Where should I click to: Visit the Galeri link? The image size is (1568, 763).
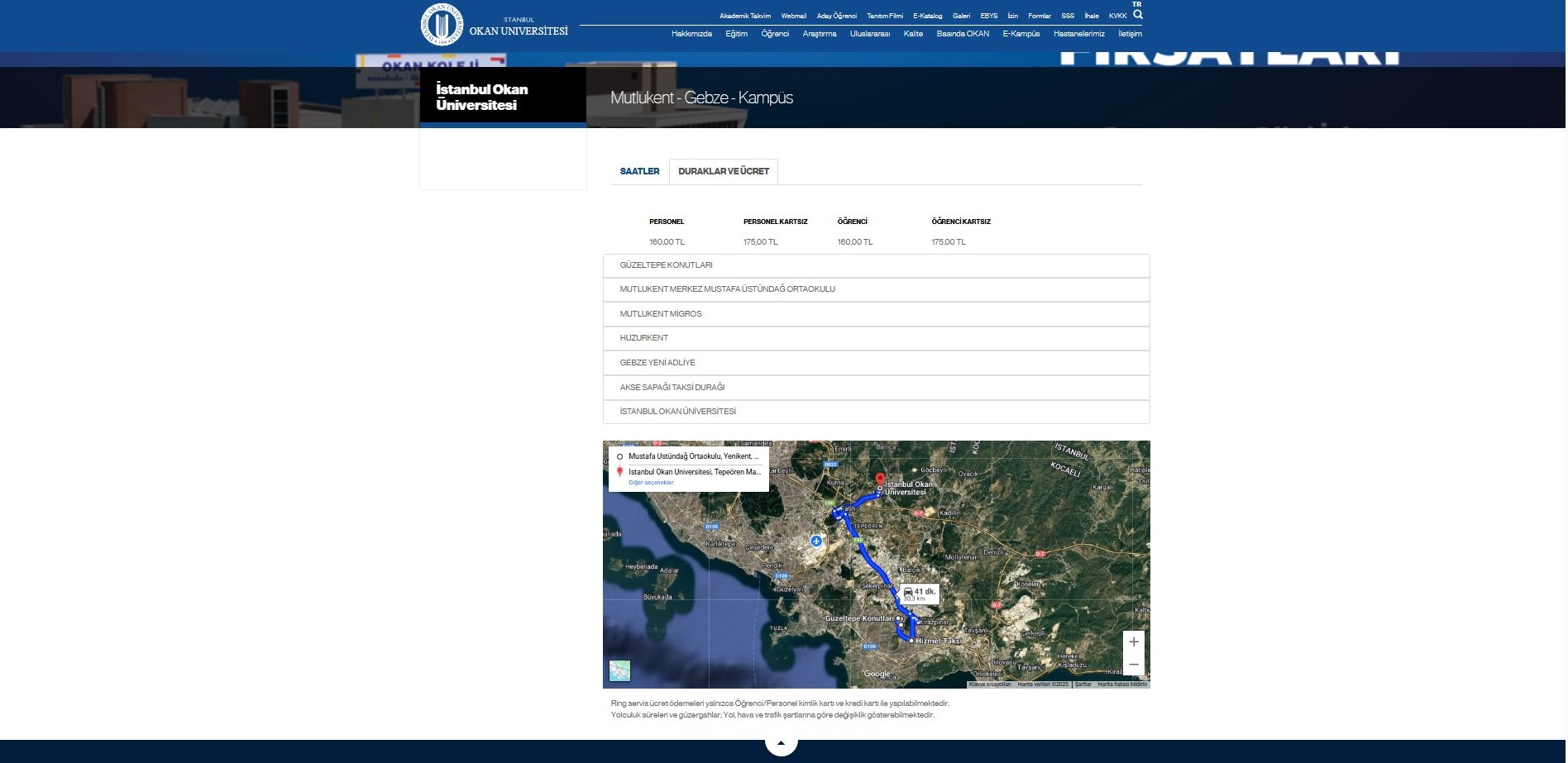[961, 16]
